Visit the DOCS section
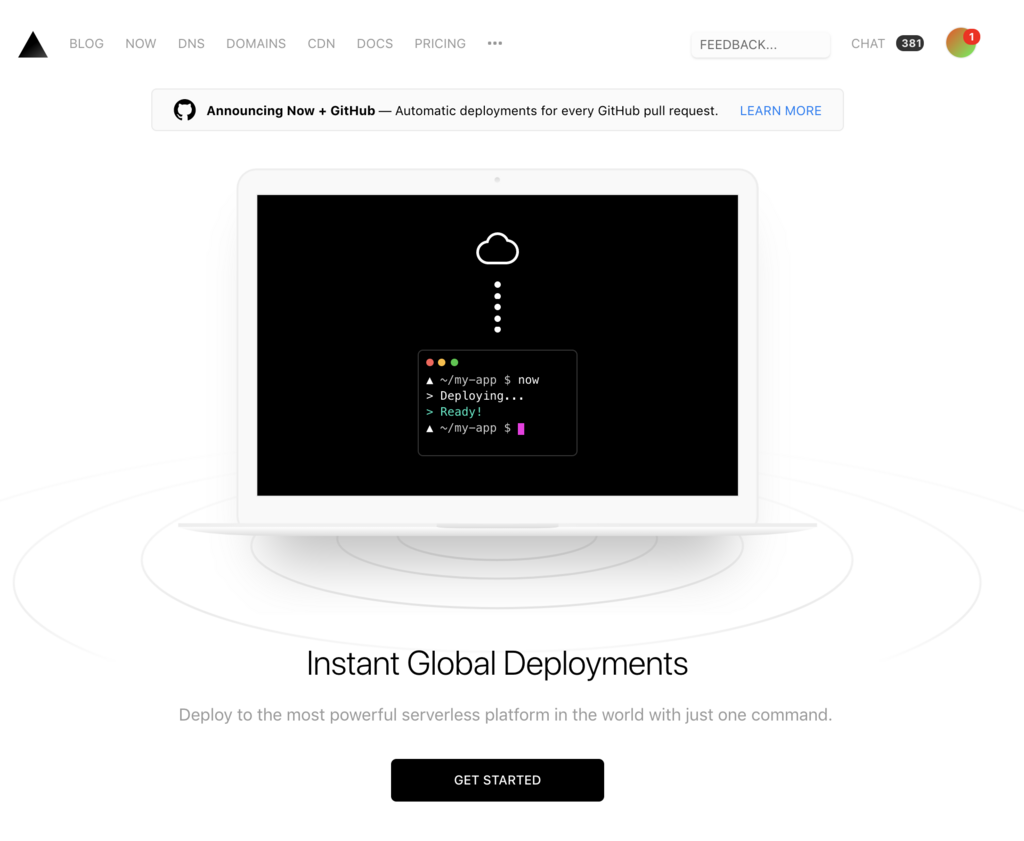1024x841 pixels. pyautogui.click(x=375, y=44)
